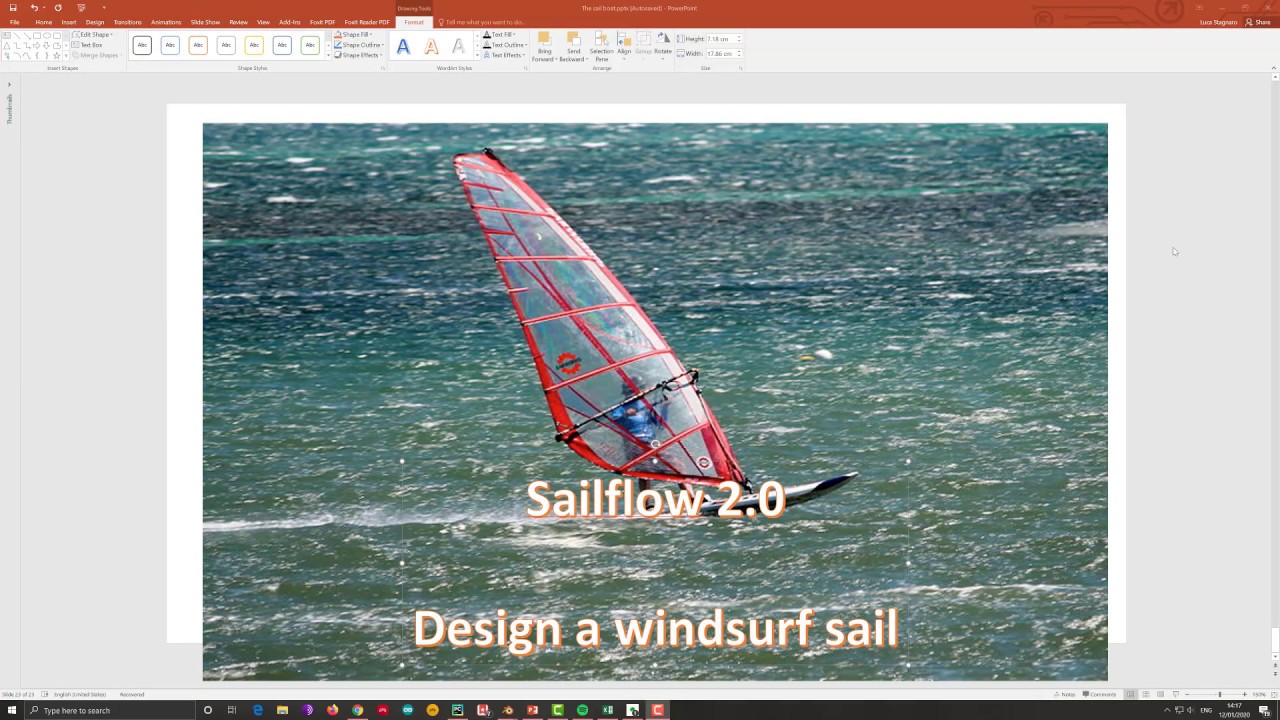Open the Align objects menu
This screenshot has height=720, width=1280.
pyautogui.click(x=624, y=45)
